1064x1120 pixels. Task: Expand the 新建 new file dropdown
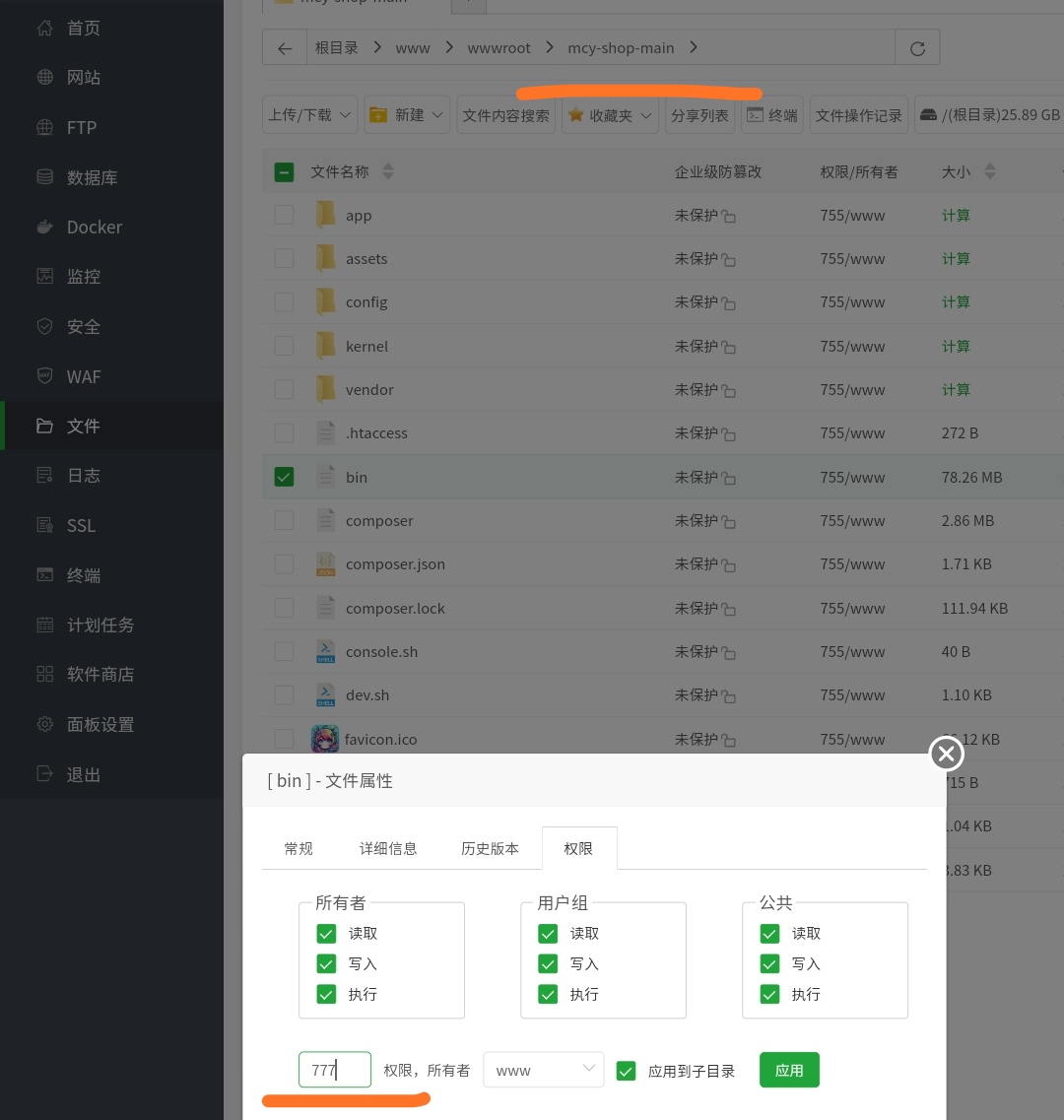(407, 114)
